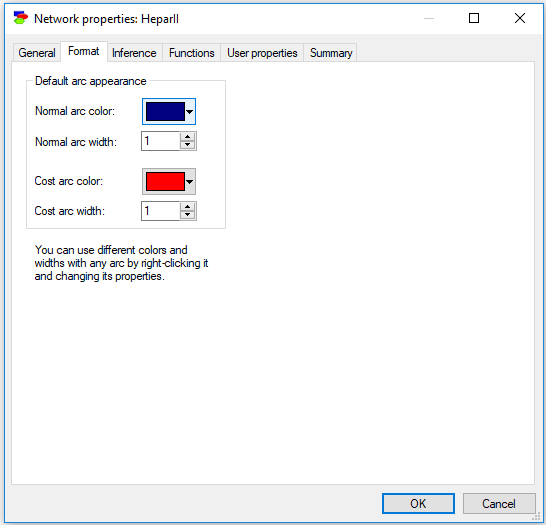
Task: Switch to the General tab
Action: (x=37, y=53)
